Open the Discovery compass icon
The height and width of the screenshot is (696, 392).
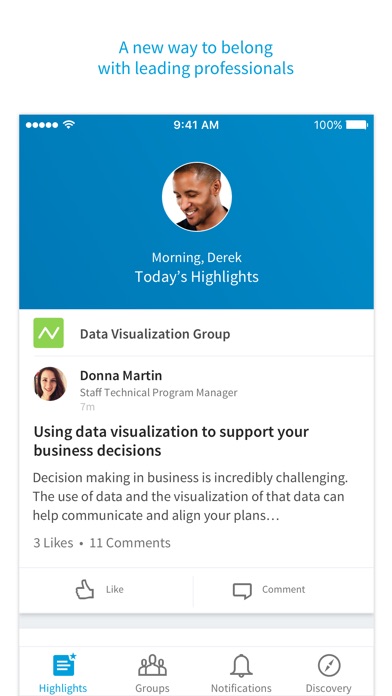point(329,665)
